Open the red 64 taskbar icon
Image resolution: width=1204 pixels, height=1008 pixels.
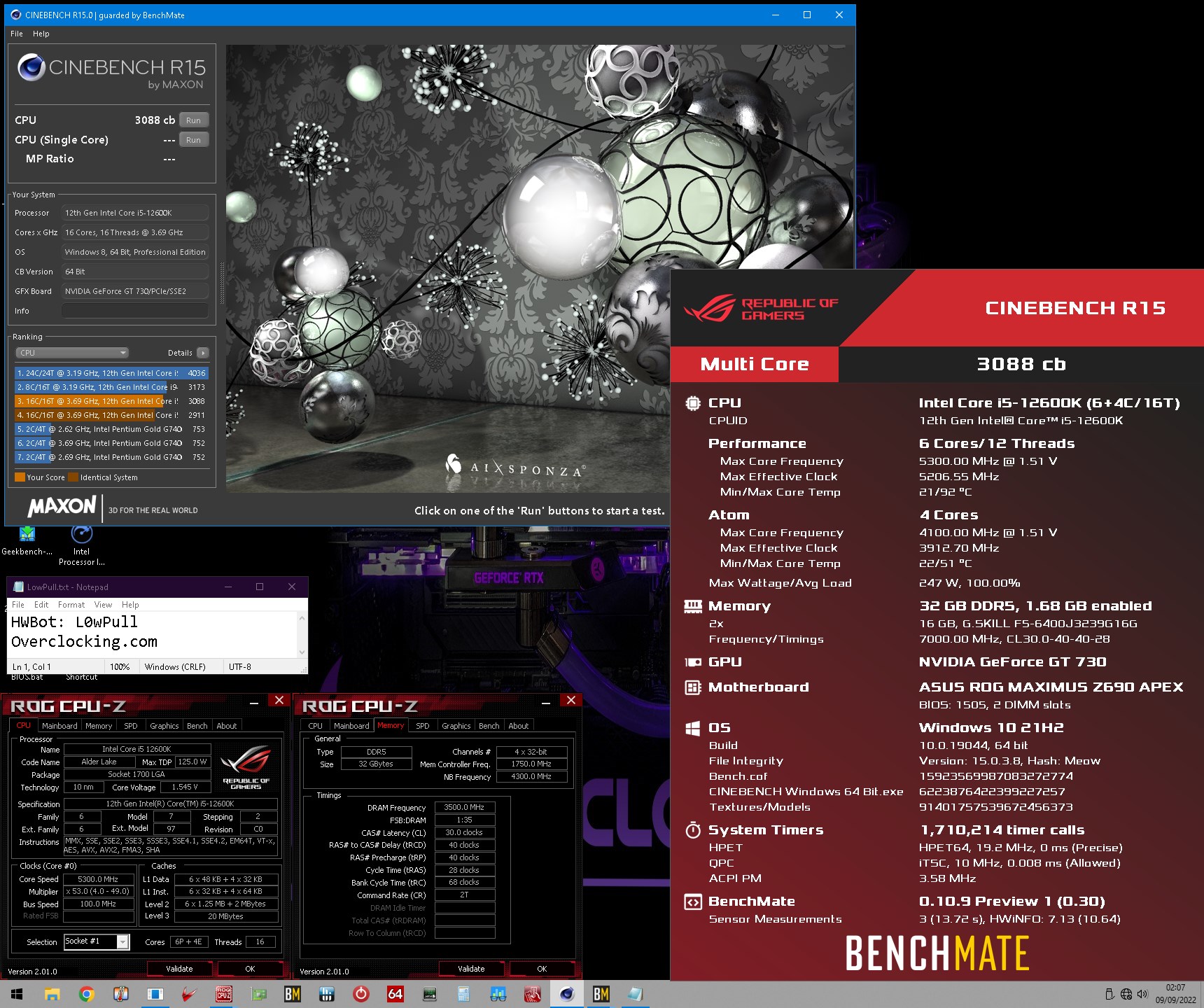point(395,994)
